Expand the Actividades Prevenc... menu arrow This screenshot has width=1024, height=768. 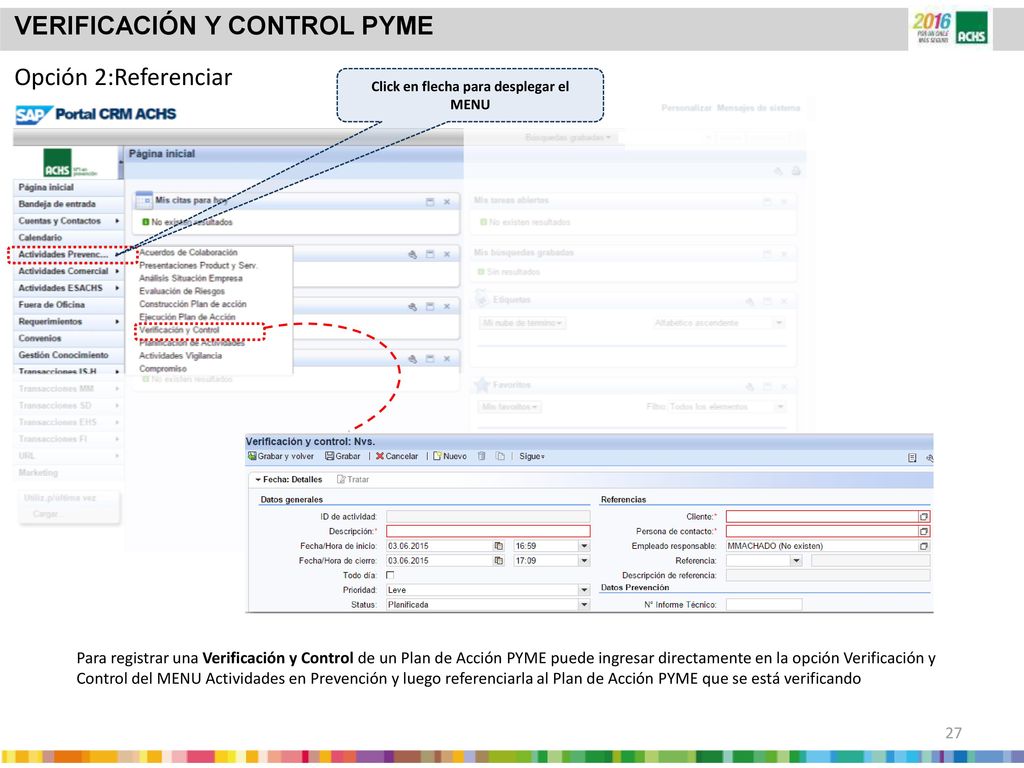117,255
